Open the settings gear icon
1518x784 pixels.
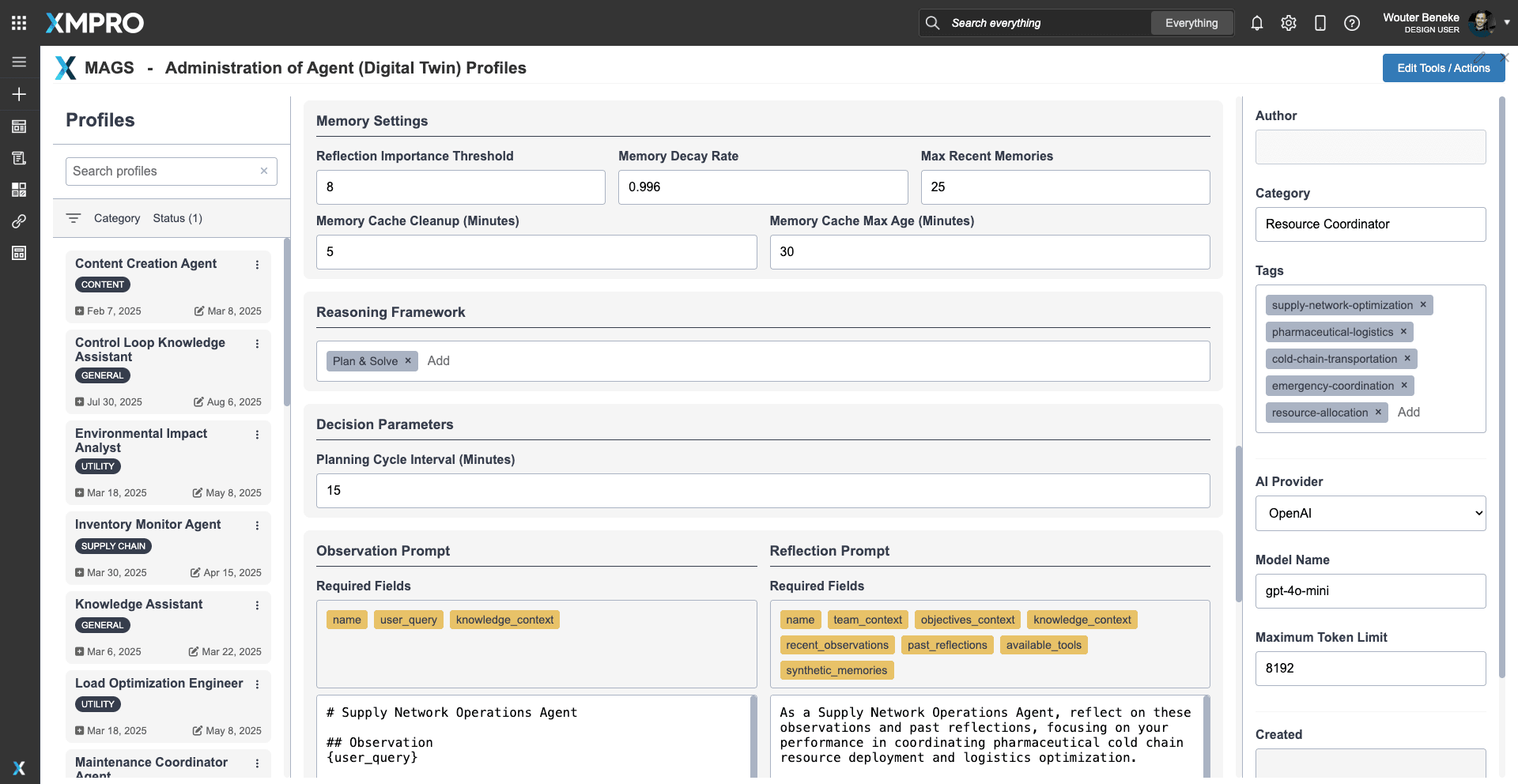(1288, 23)
